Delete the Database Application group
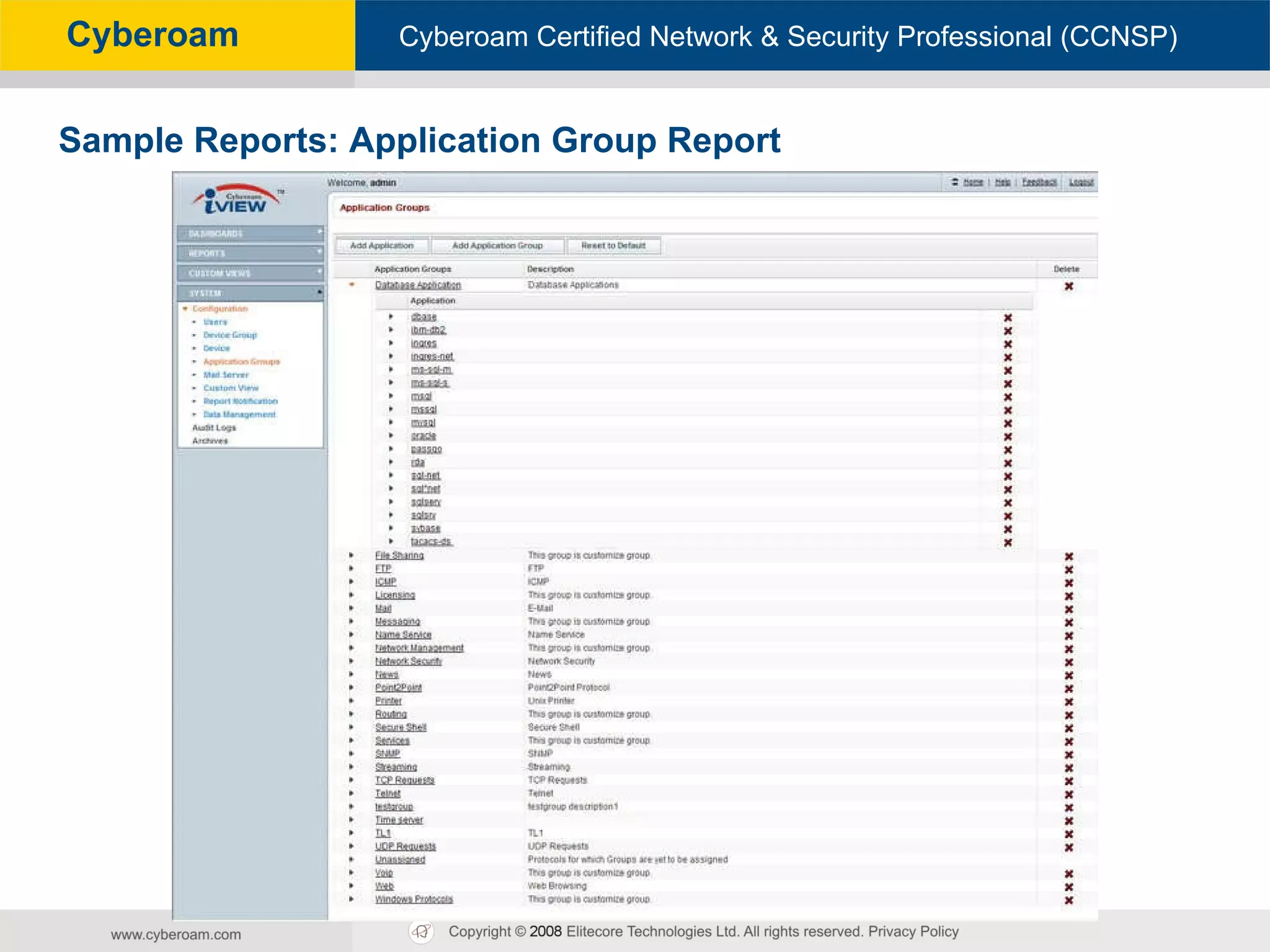 coord(1068,286)
